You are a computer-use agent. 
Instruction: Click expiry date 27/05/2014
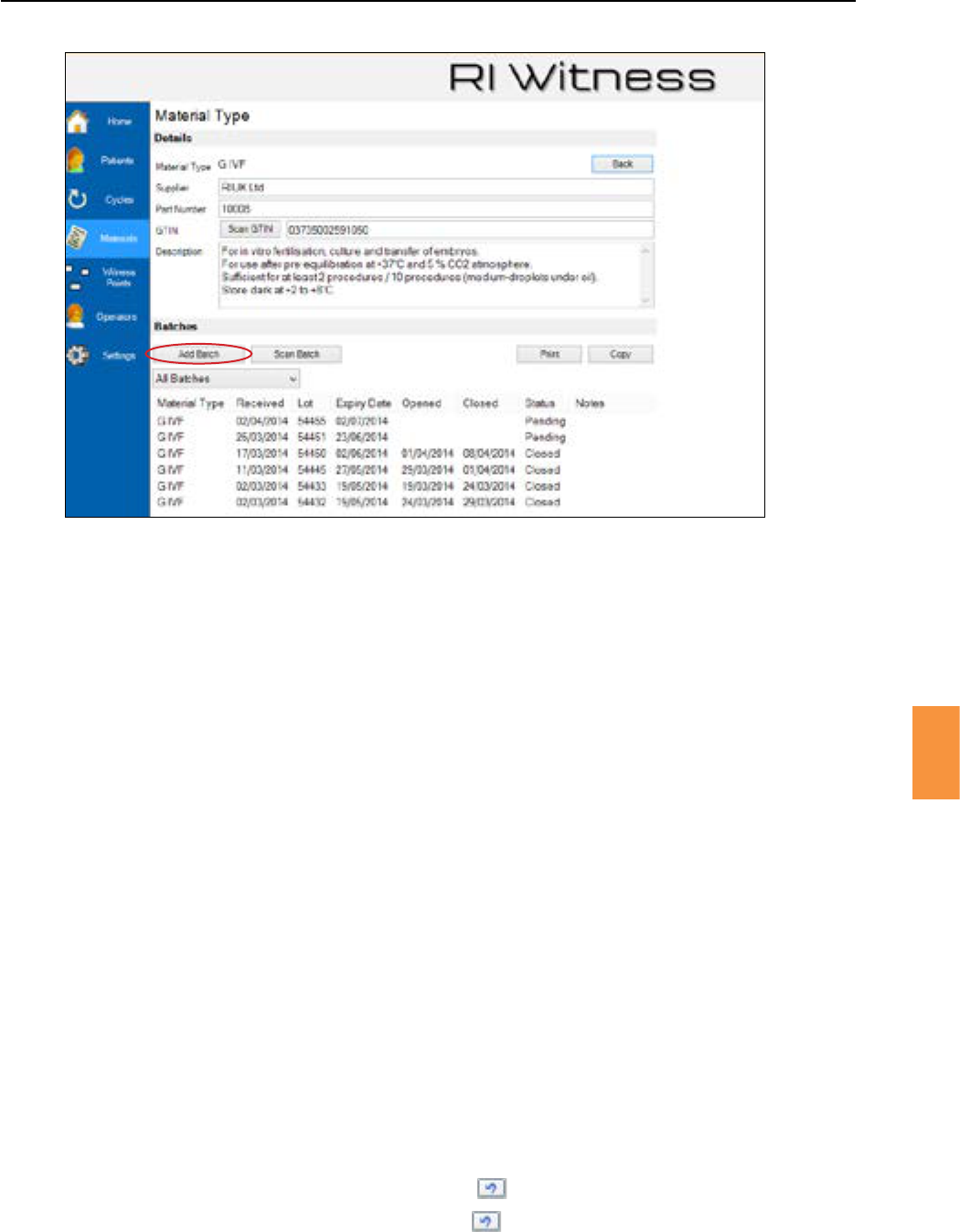coord(362,470)
